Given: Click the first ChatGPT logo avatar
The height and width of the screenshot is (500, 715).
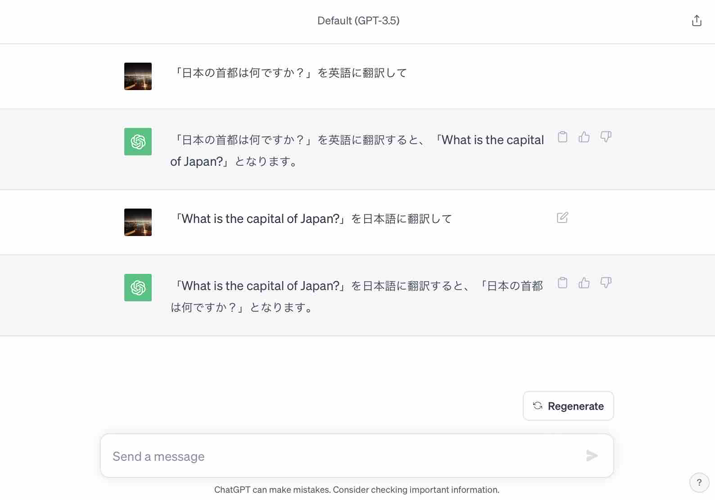Looking at the screenshot, I should (138, 141).
